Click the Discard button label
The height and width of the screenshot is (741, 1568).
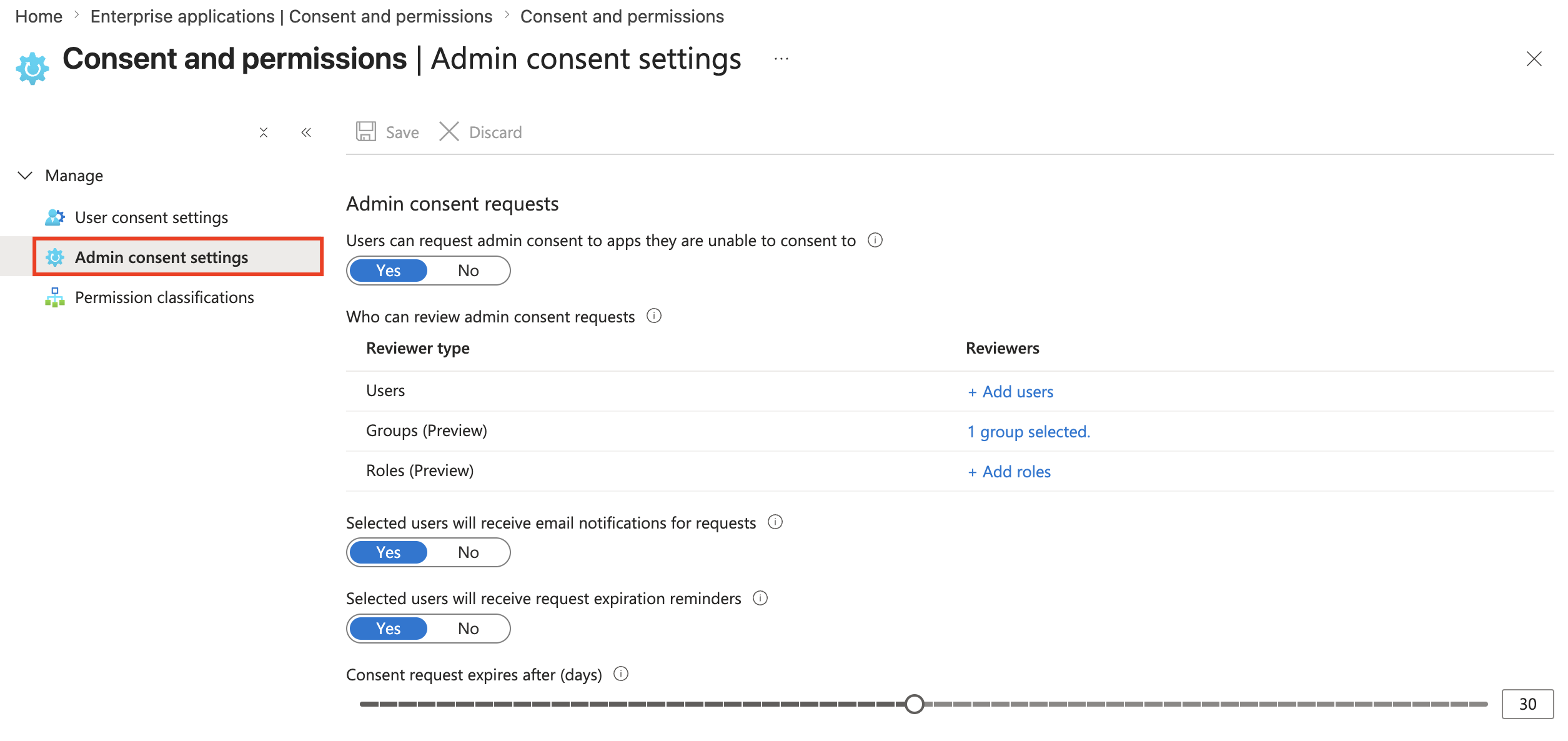pyautogui.click(x=495, y=132)
